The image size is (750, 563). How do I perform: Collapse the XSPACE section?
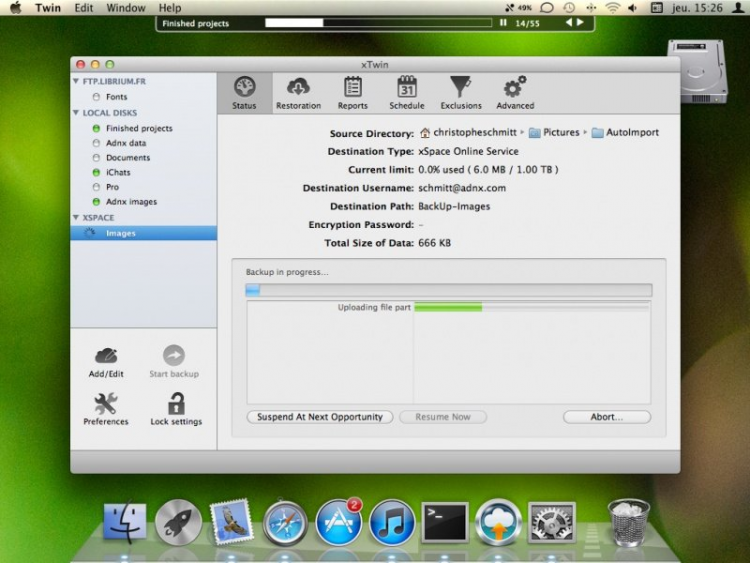[76, 218]
